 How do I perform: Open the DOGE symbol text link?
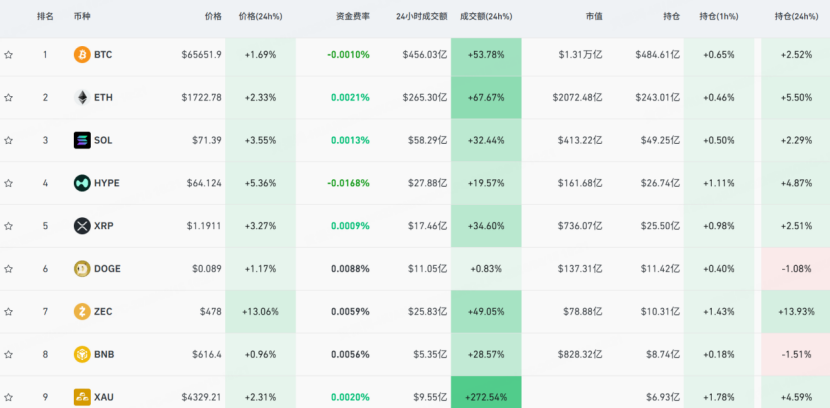tap(107, 269)
